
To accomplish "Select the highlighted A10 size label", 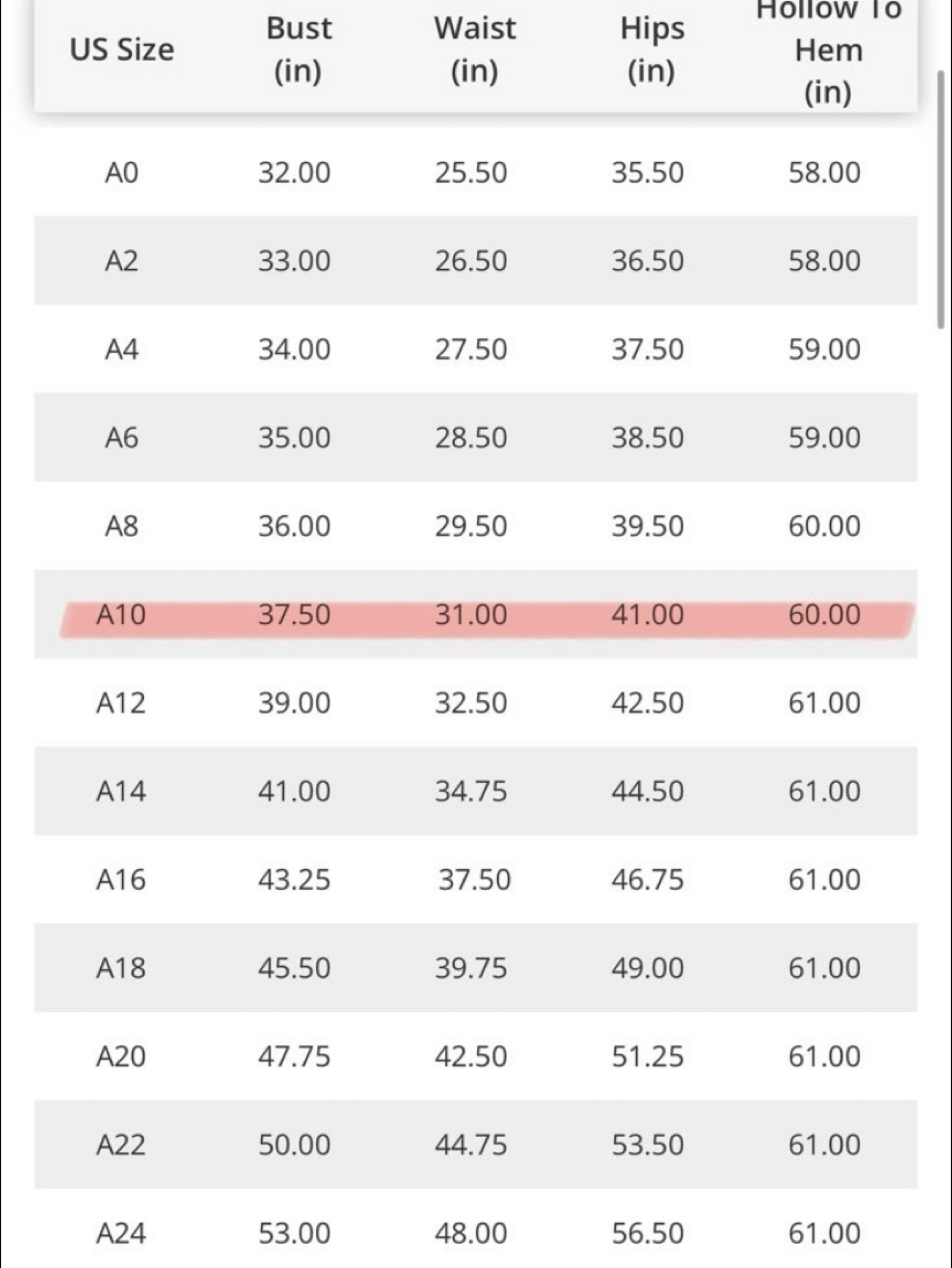I will [121, 614].
